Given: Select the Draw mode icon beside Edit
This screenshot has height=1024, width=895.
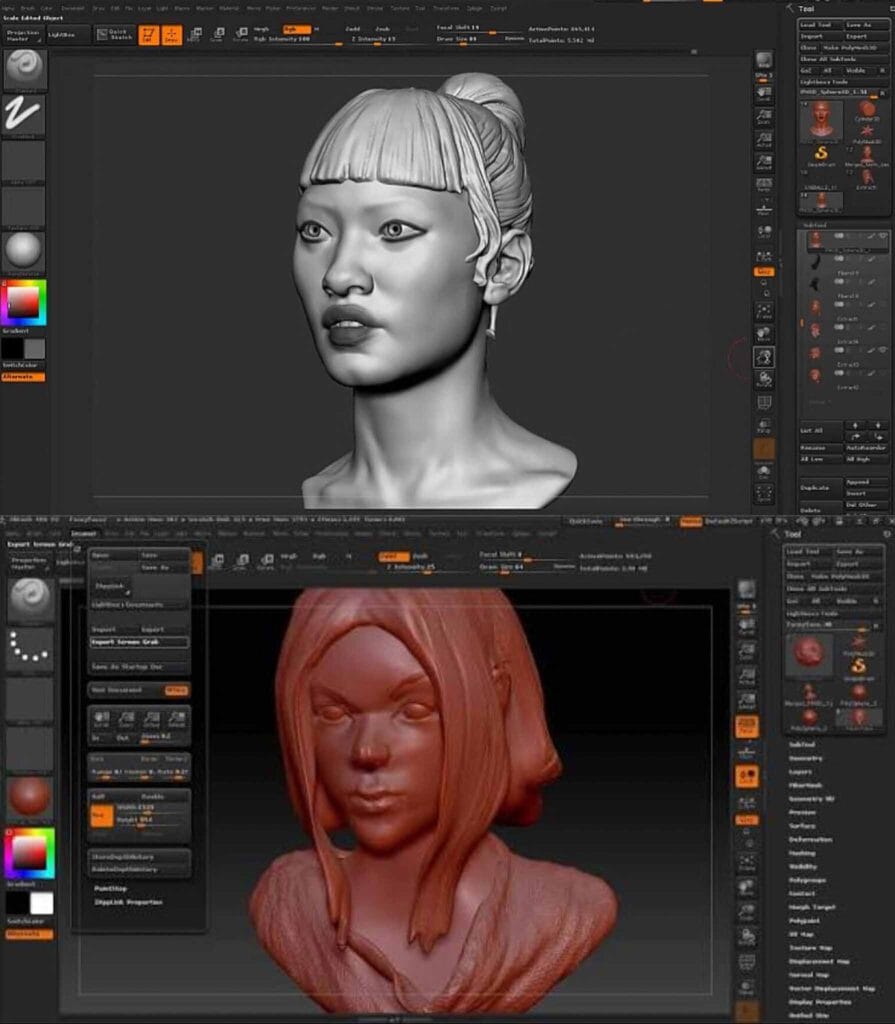Looking at the screenshot, I should coord(172,35).
